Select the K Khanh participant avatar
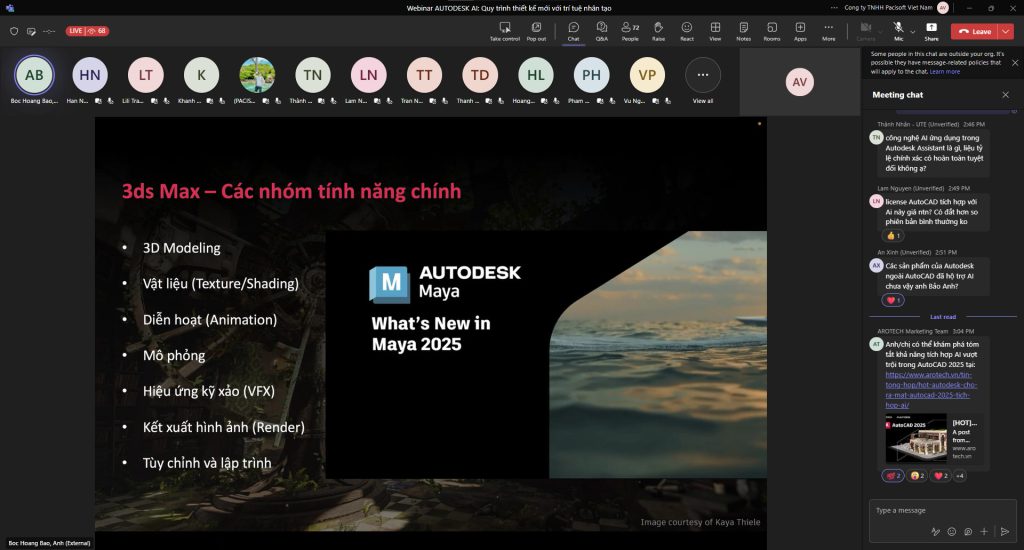 pyautogui.click(x=201, y=75)
